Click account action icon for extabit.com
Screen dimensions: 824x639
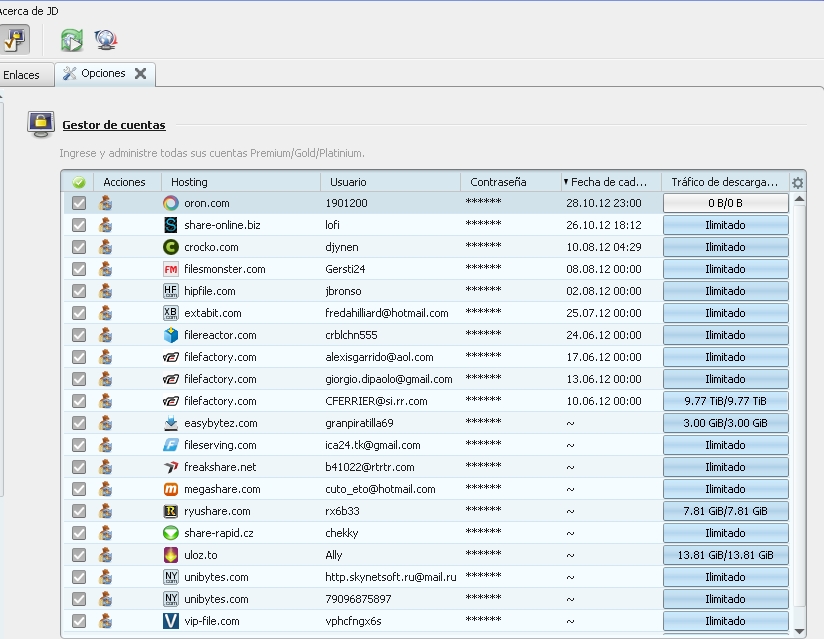coord(105,313)
